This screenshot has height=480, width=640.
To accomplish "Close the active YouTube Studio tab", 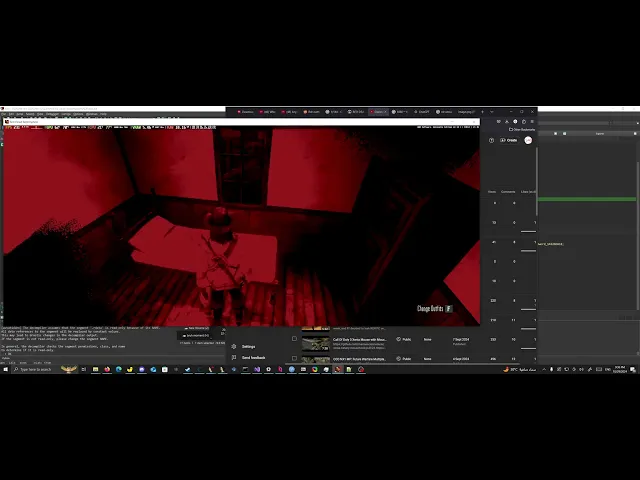I will pyautogui.click(x=385, y=111).
